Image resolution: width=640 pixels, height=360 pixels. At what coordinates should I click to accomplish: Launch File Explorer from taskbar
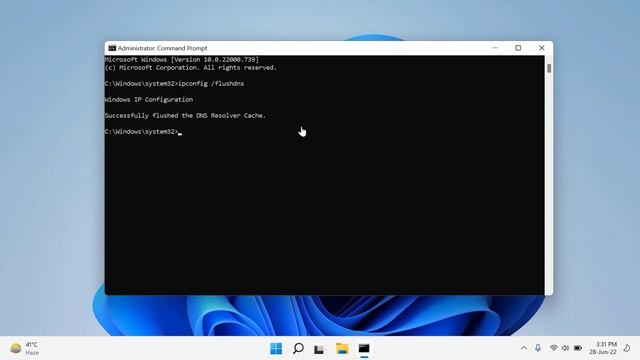(x=342, y=349)
